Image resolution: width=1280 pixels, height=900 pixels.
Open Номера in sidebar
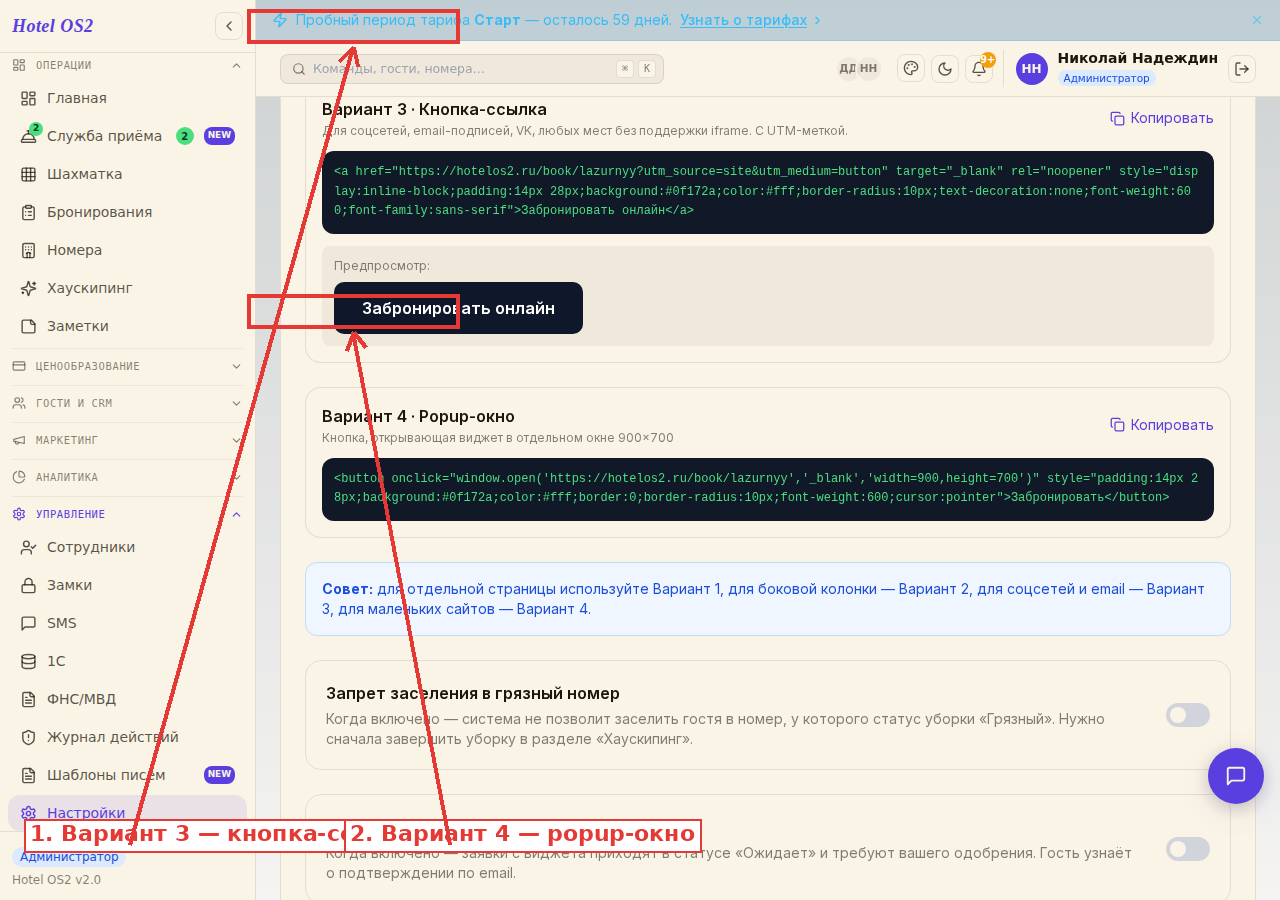tap(127, 250)
